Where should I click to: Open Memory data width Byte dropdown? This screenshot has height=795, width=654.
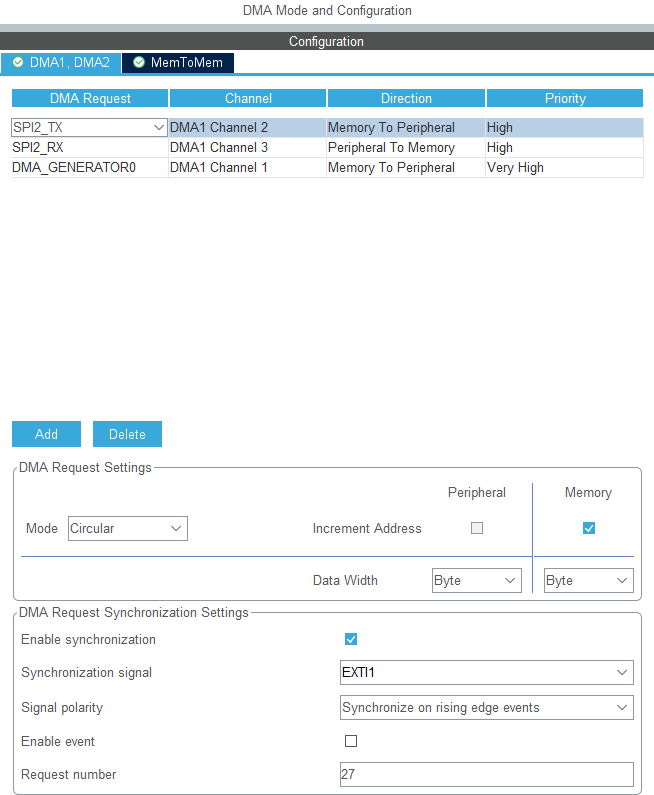click(589, 581)
